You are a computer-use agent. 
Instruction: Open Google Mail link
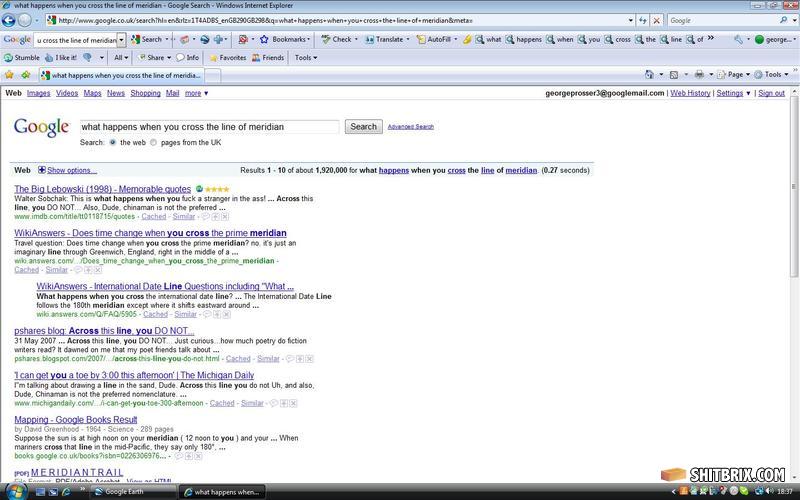[x=172, y=93]
